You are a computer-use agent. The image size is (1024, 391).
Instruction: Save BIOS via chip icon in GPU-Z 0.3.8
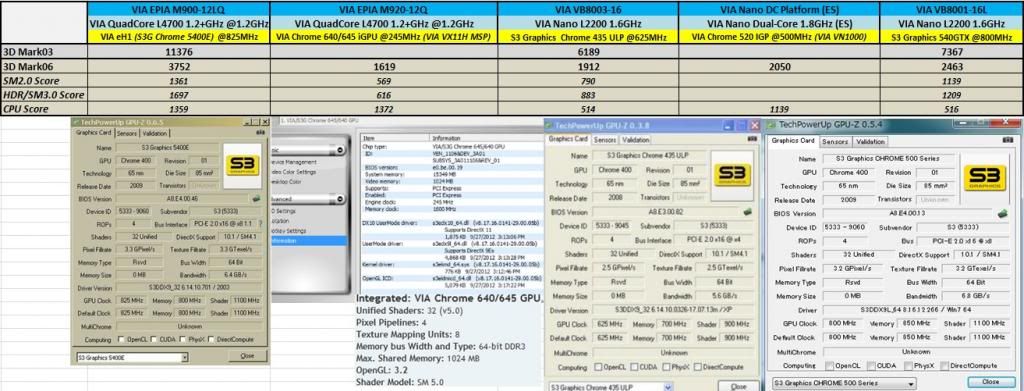[x=747, y=211]
